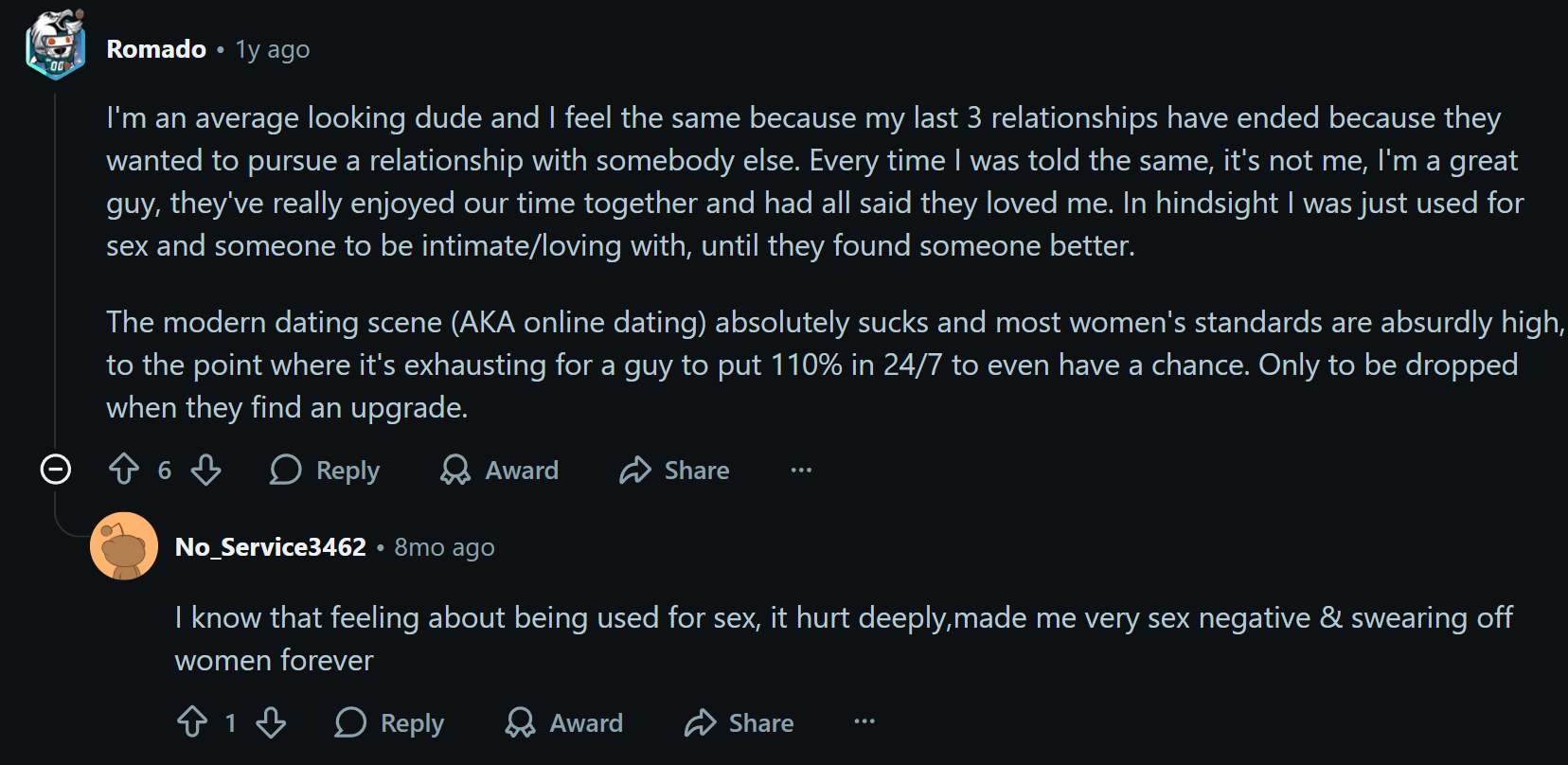Click the vertical thread line under Romado
Viewport: 1568px width, 765px height.
(55, 265)
